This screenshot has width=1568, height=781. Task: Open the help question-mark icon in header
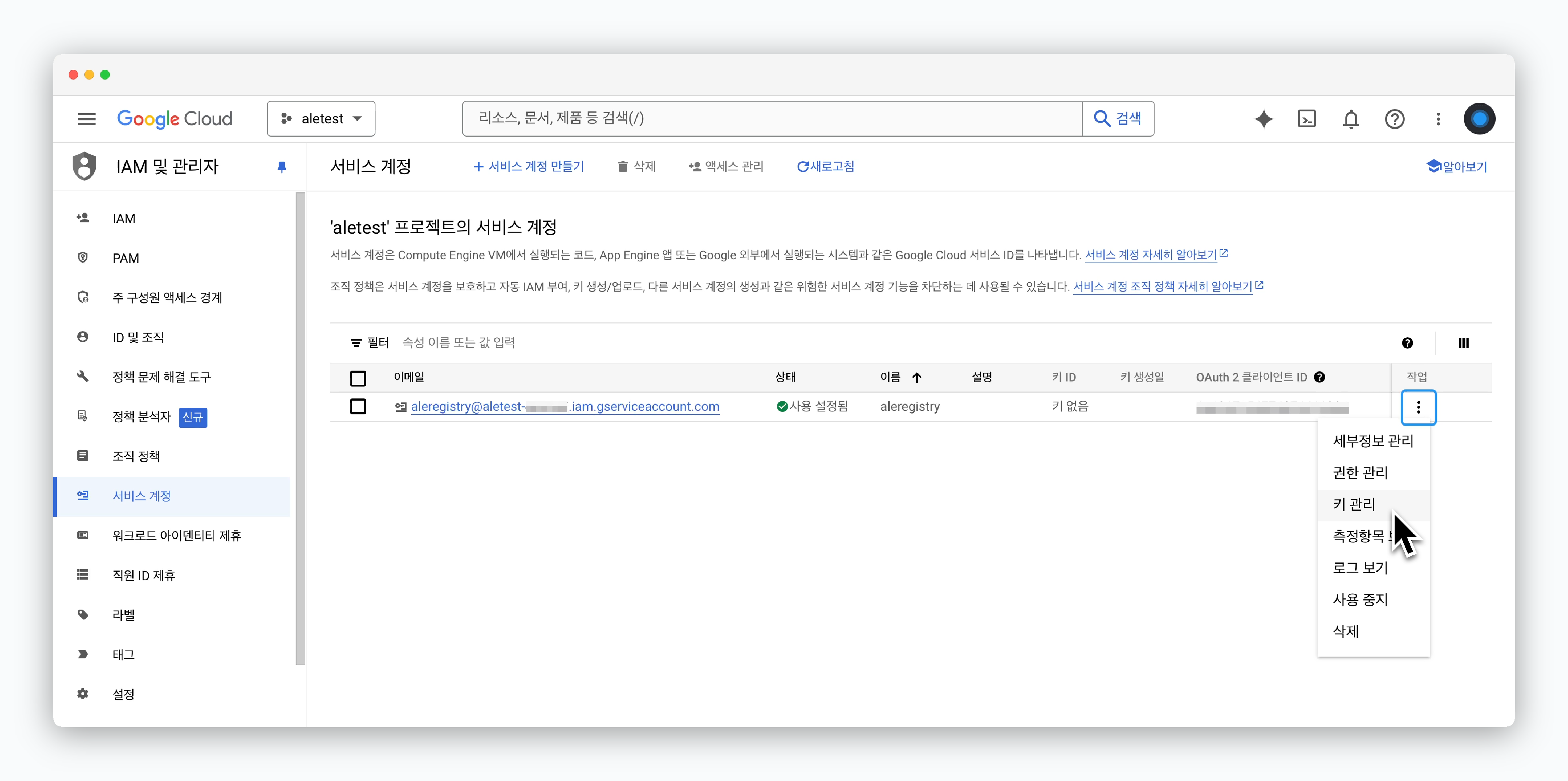(1395, 119)
